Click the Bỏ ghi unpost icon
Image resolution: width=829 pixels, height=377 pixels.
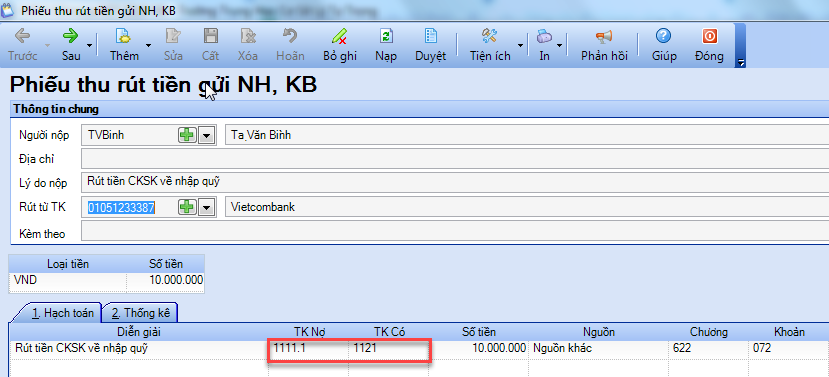point(339,36)
